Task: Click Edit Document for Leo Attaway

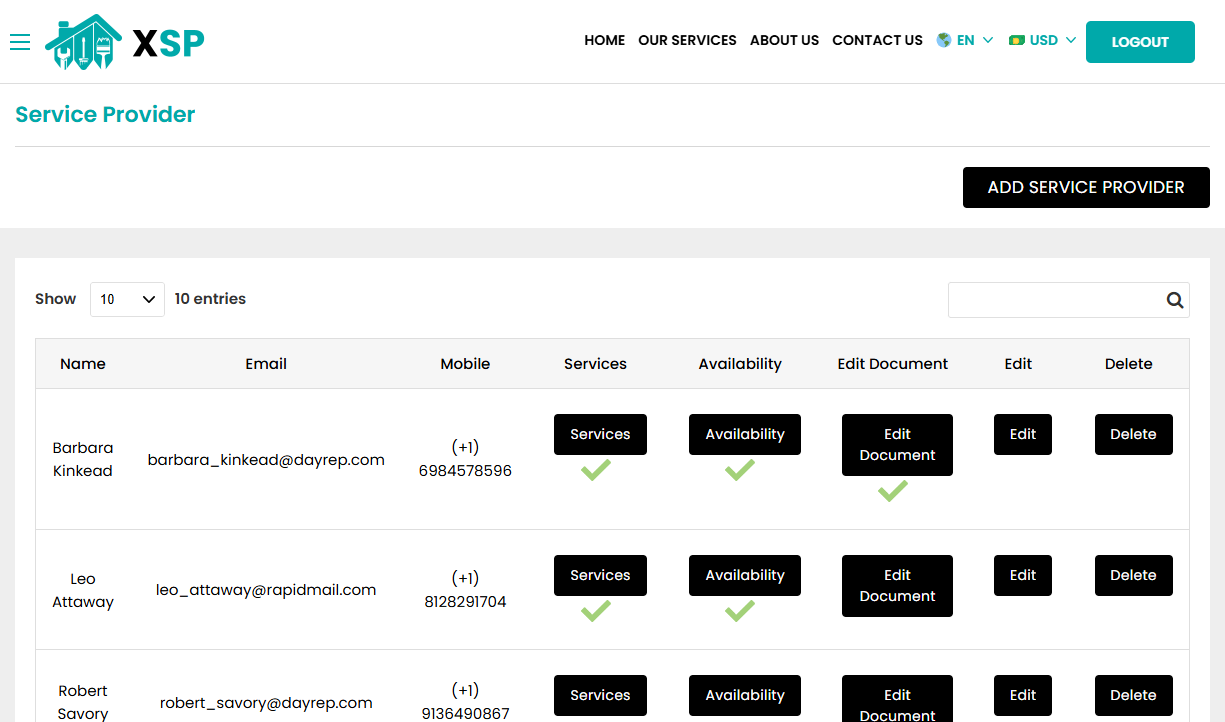Action: pos(897,586)
